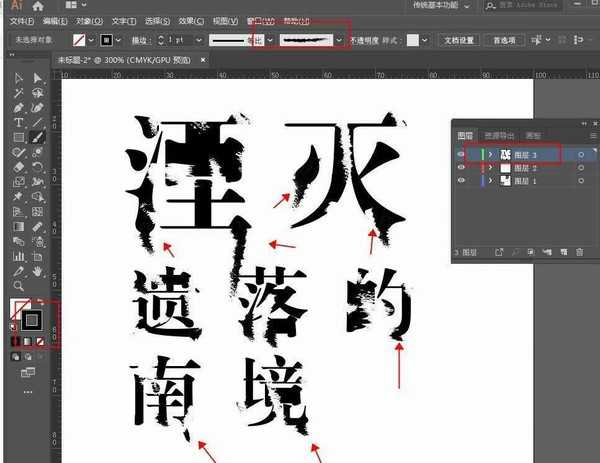Pick the Zoom magnifier tool
Screen dimensions: 600x463
(x=19, y=286)
